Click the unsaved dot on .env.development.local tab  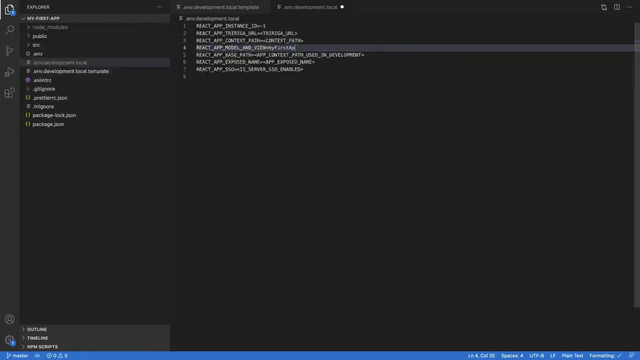342,7
